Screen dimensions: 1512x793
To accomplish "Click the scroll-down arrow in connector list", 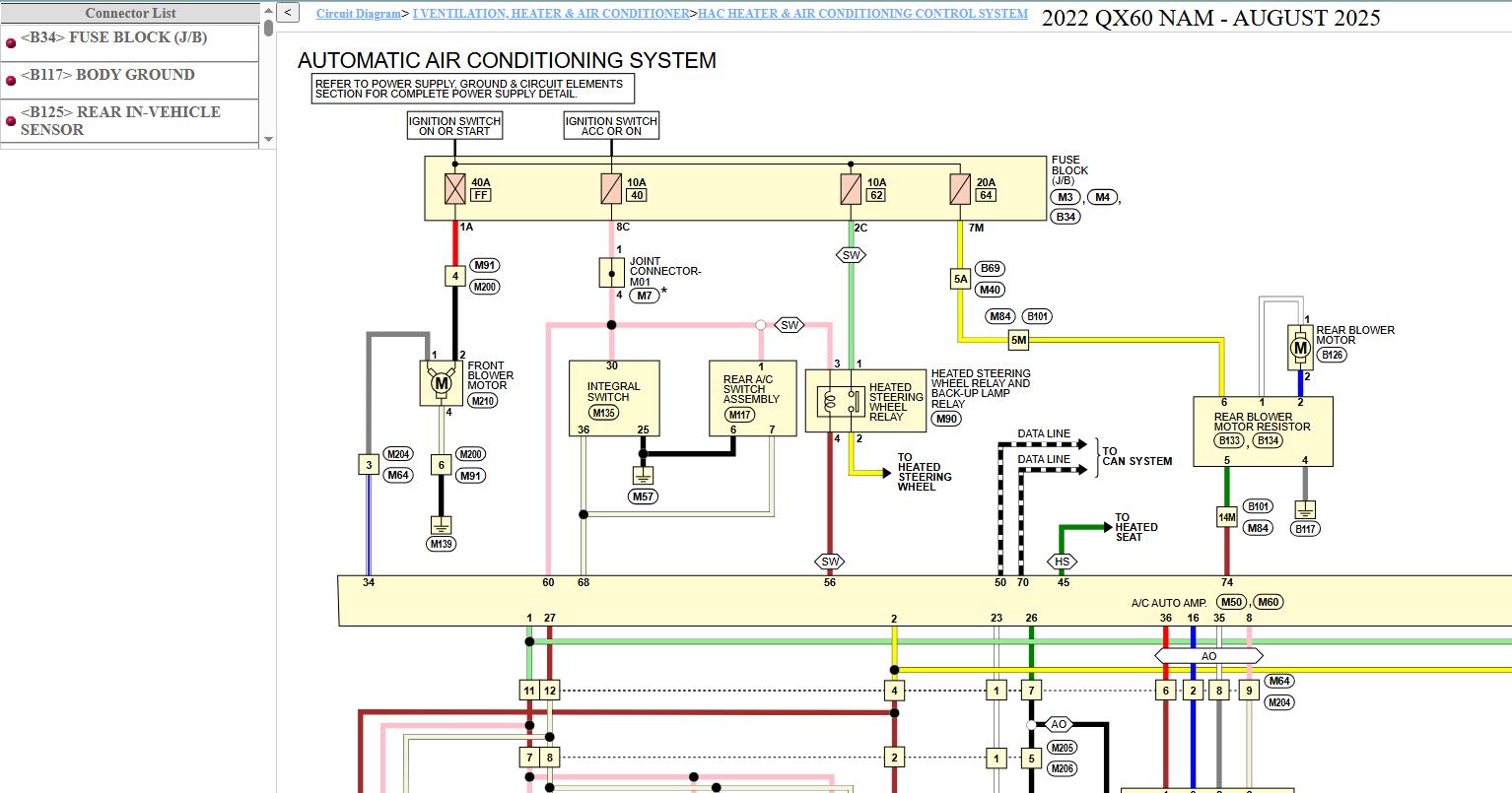I will (x=268, y=140).
